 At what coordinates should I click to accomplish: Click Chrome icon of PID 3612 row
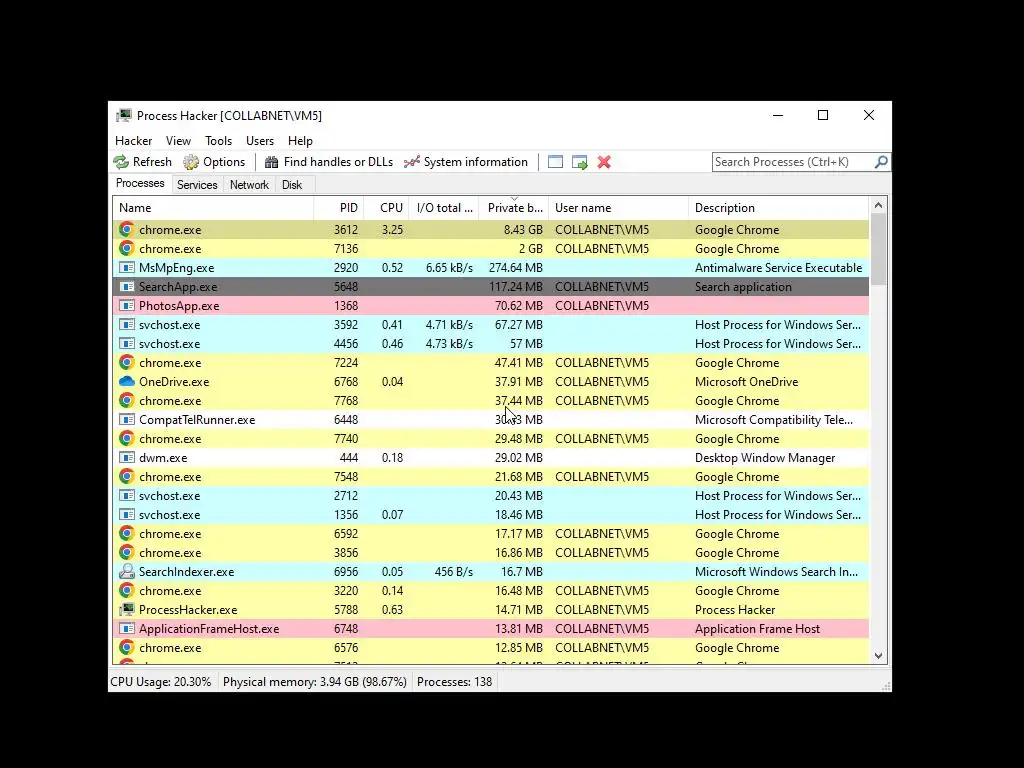click(x=127, y=230)
